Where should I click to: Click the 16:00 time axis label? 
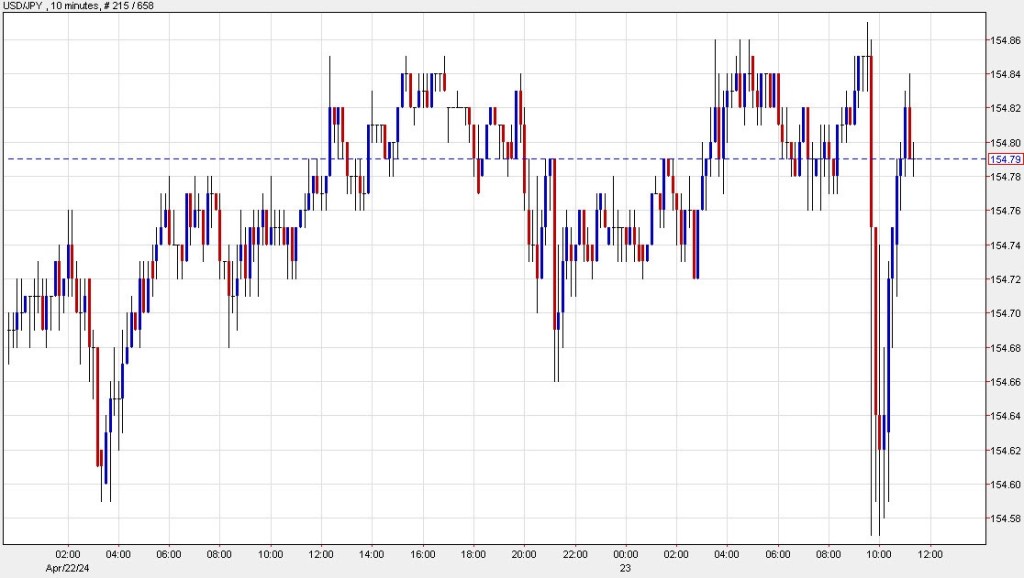tap(423, 554)
